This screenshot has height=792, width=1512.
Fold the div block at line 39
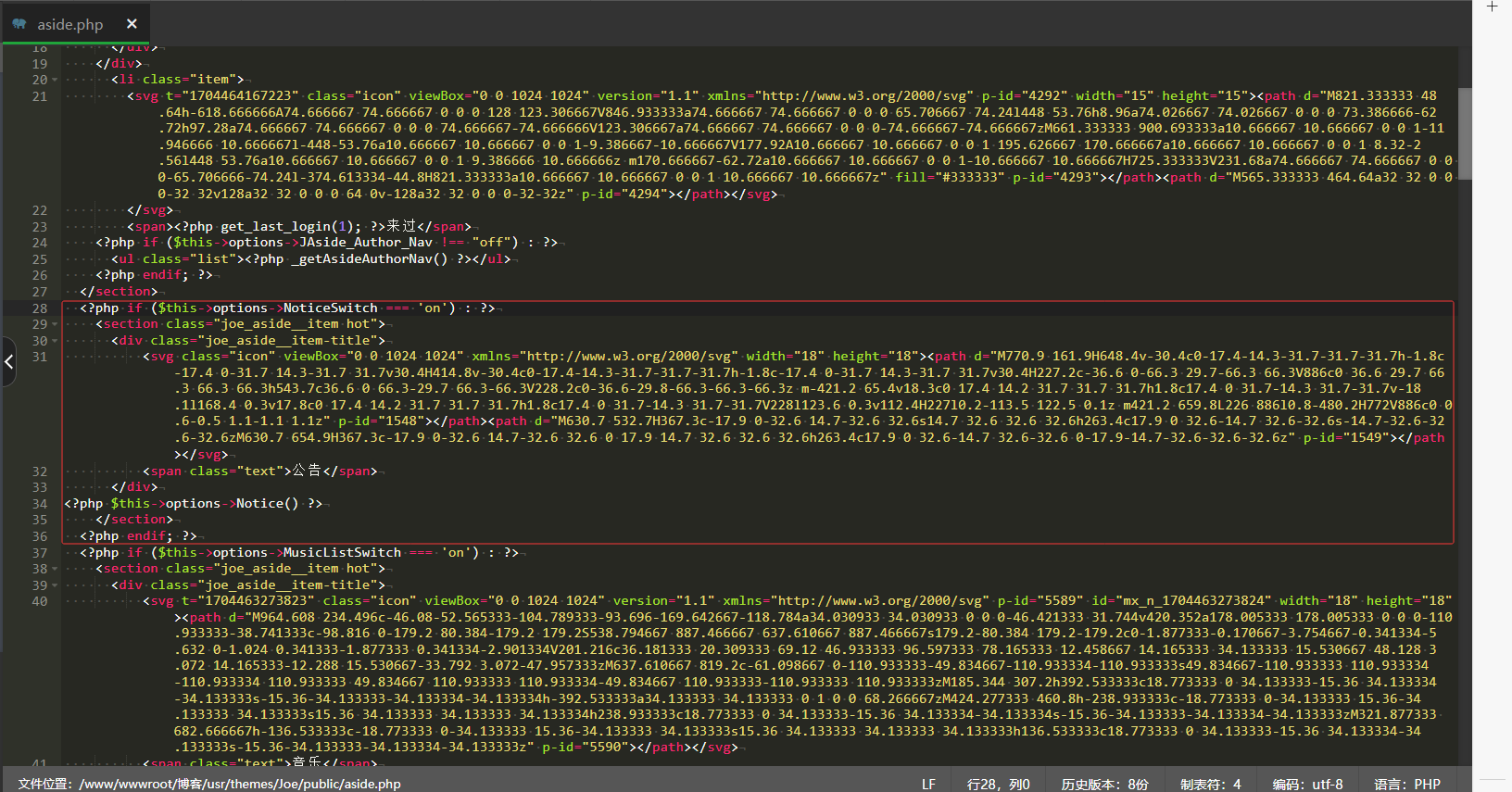point(55,585)
